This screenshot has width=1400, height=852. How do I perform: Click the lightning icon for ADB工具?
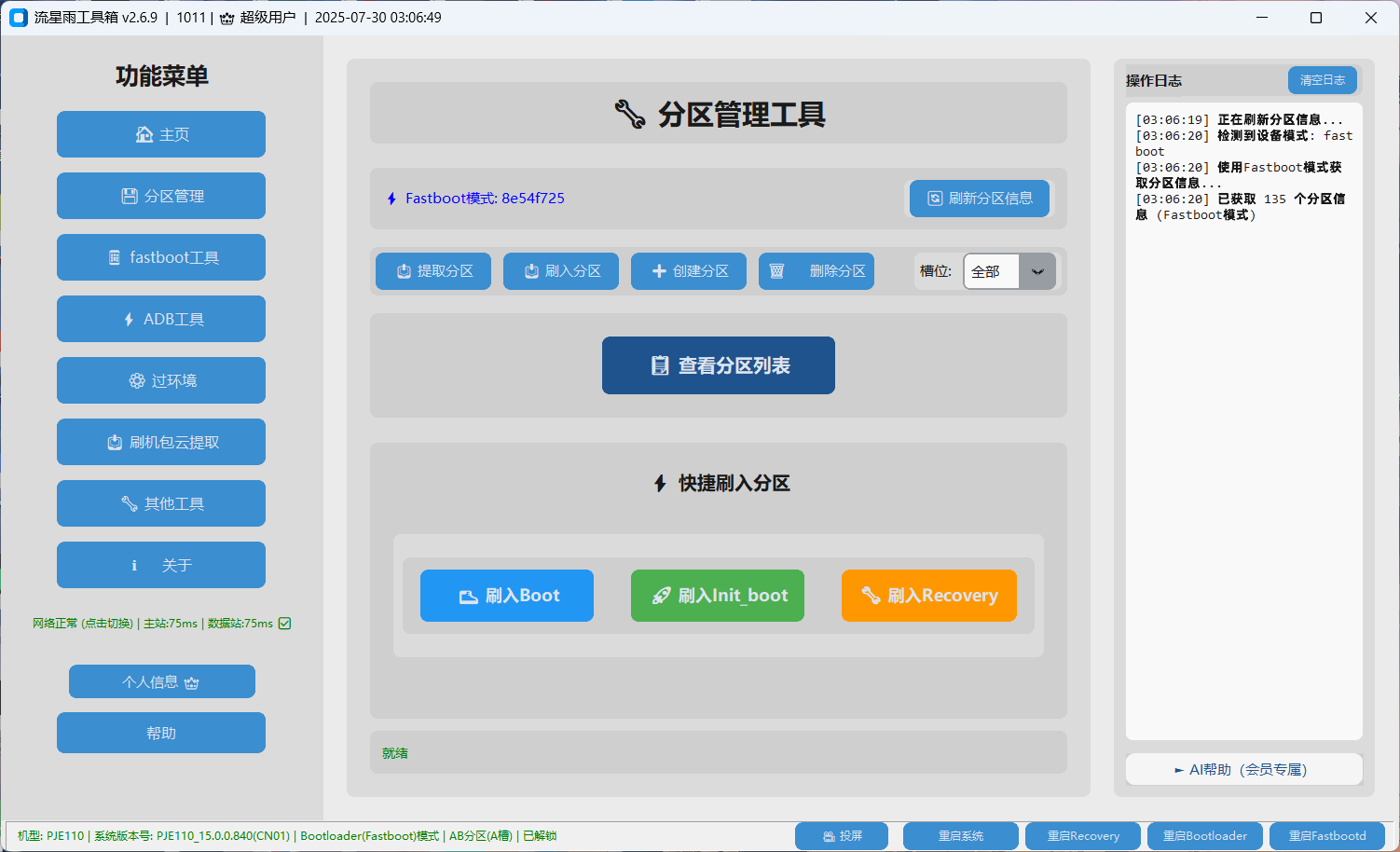[x=129, y=319]
